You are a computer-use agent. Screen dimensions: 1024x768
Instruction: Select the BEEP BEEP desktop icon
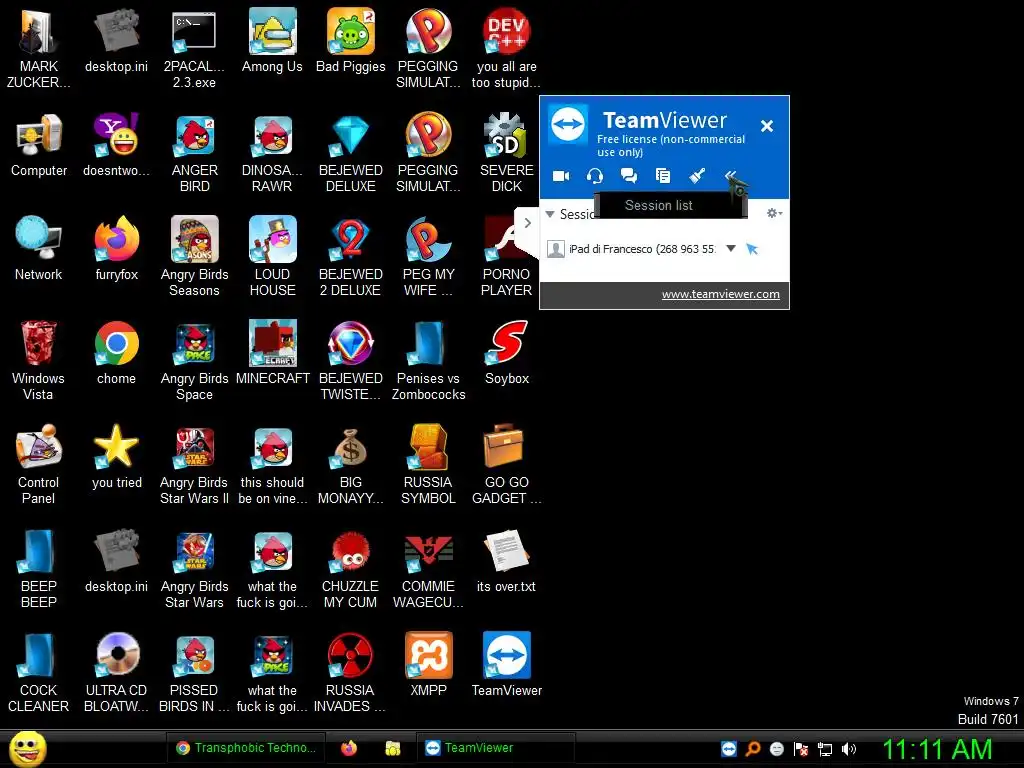[39, 568]
